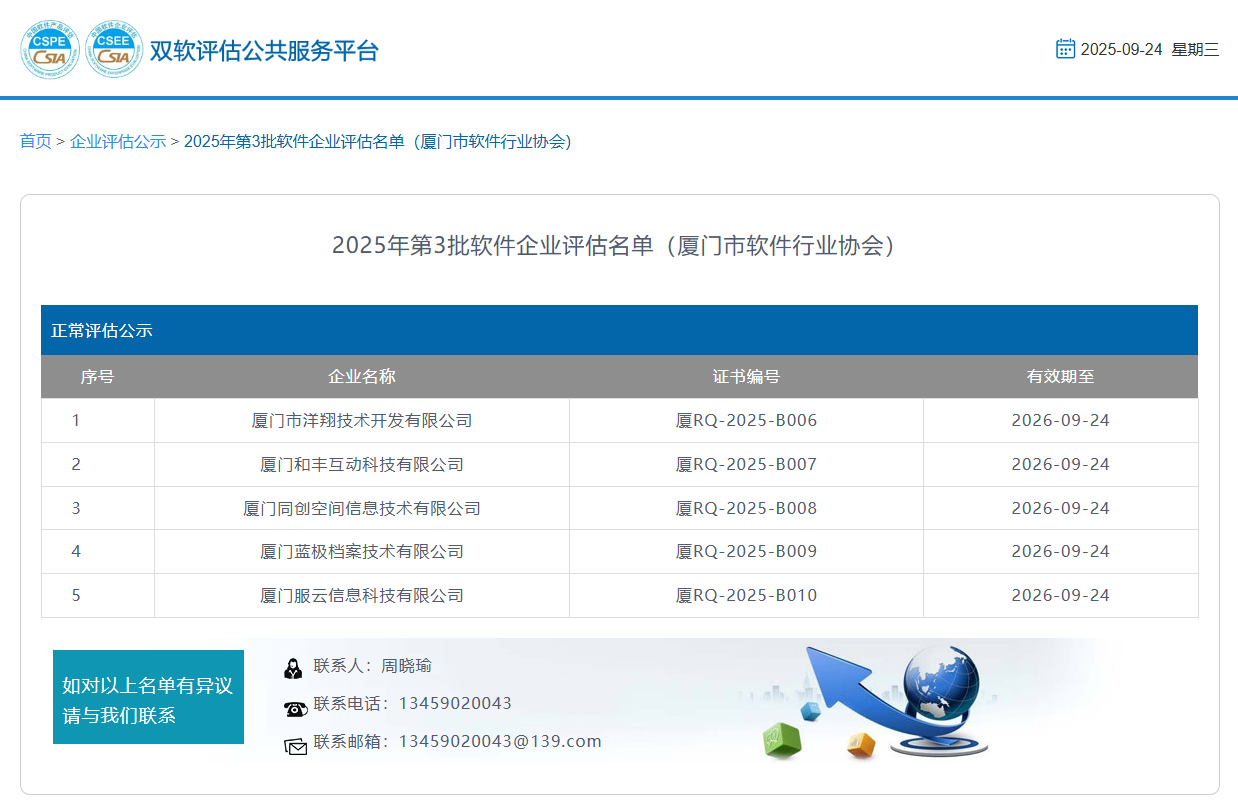Click the 企业名称 column header
The height and width of the screenshot is (805, 1238).
362,377
